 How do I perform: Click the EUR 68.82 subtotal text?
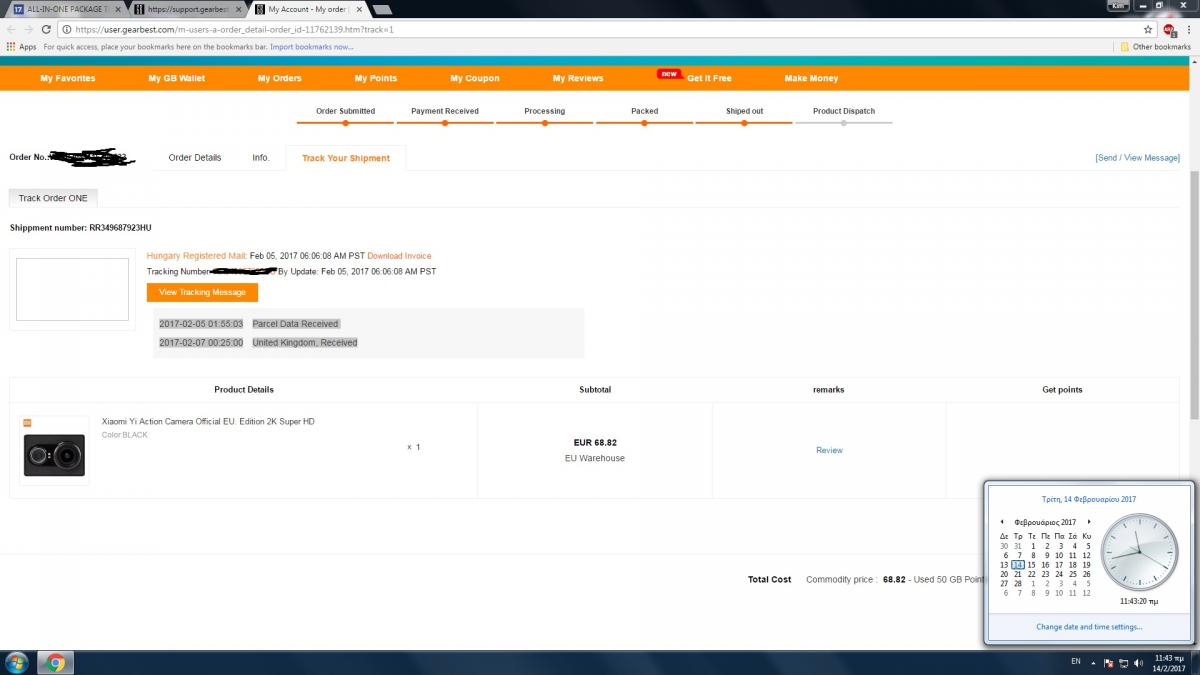(595, 442)
